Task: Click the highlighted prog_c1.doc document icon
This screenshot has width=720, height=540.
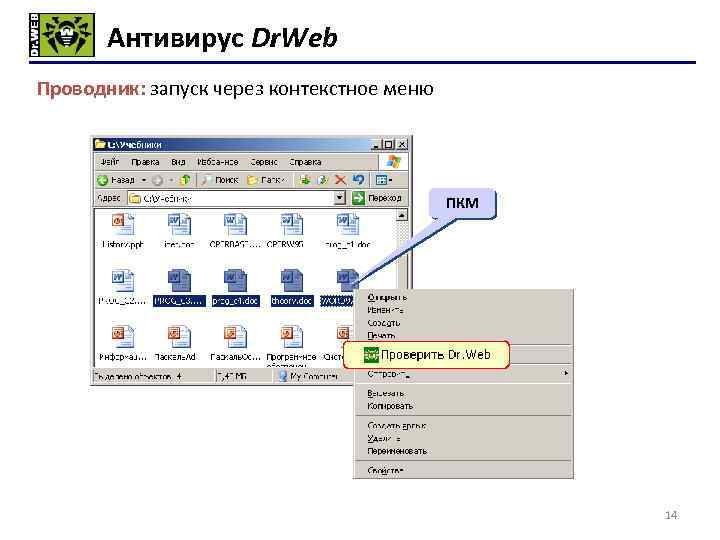Action: (235, 281)
